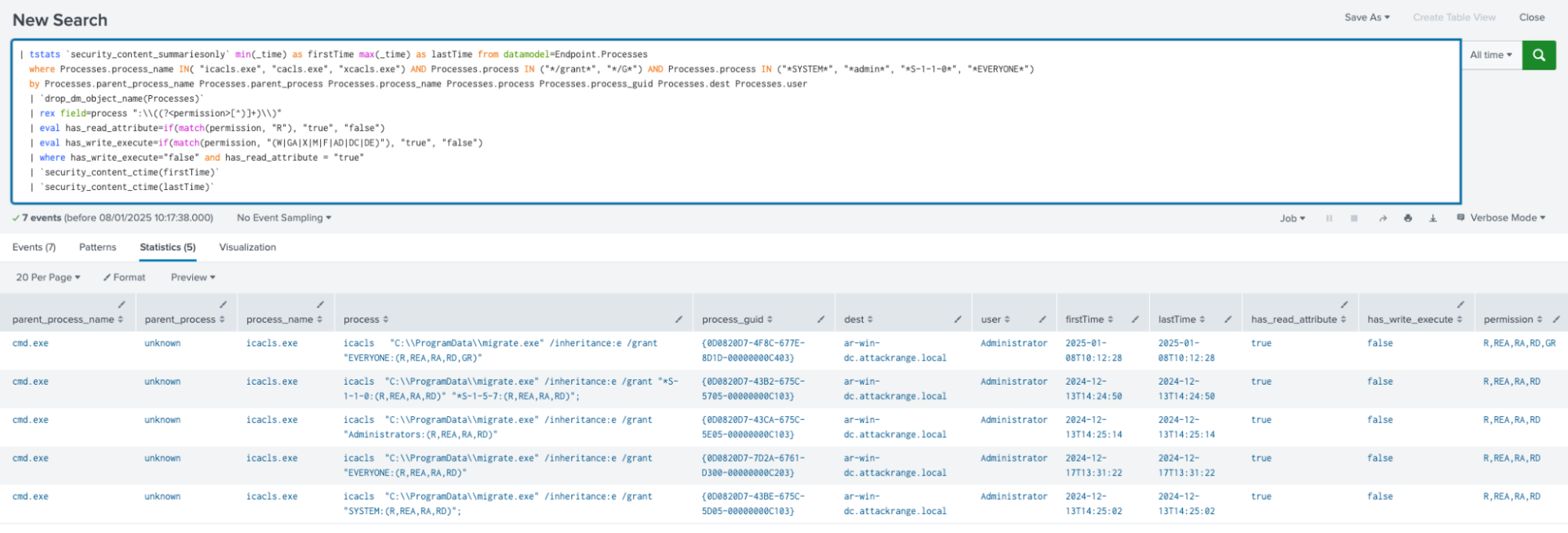This screenshot has height=533, width=1568.
Task: Sort by has_read_attribute column
Action: tap(1299, 319)
